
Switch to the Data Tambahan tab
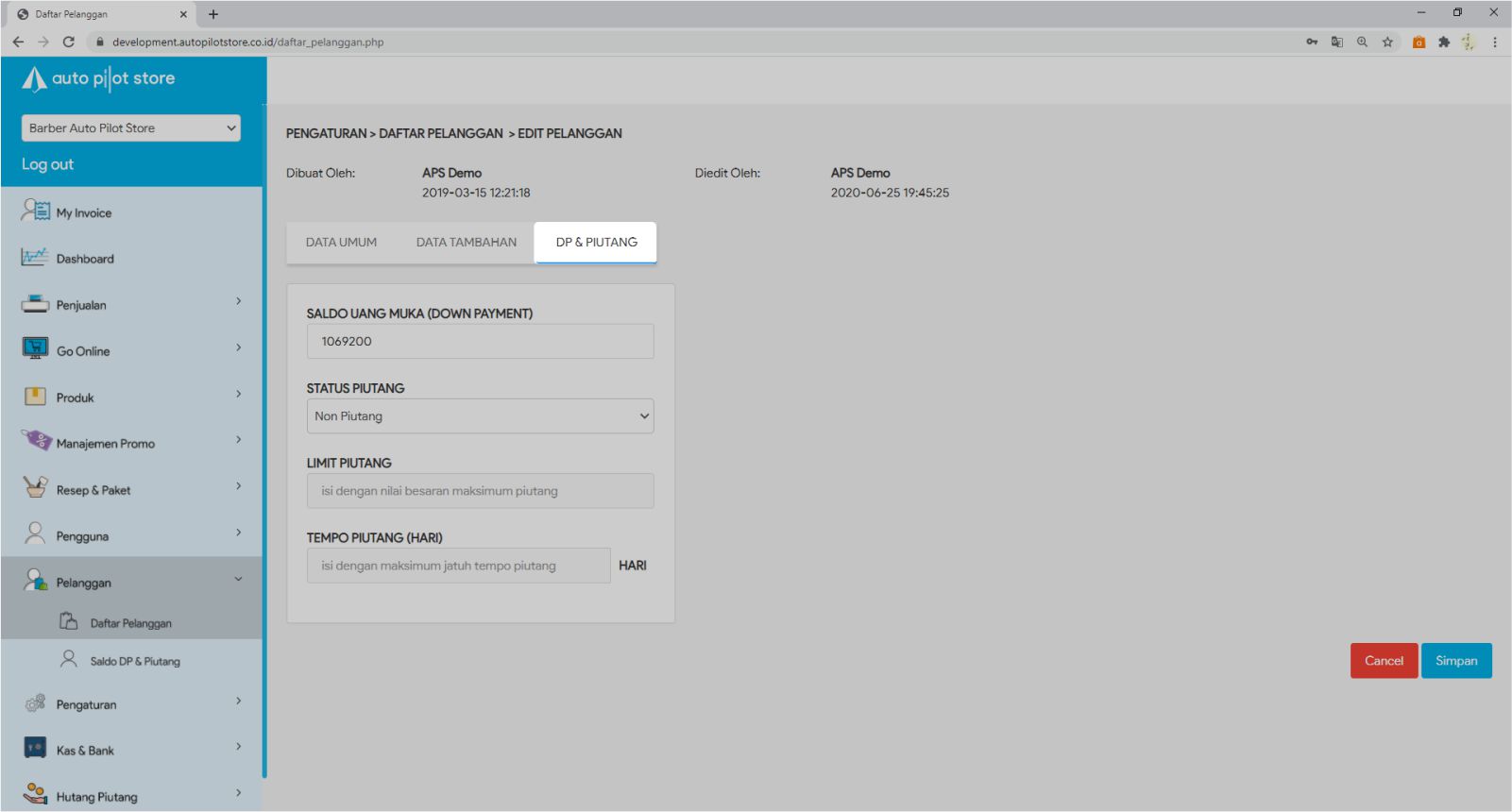pos(467,243)
